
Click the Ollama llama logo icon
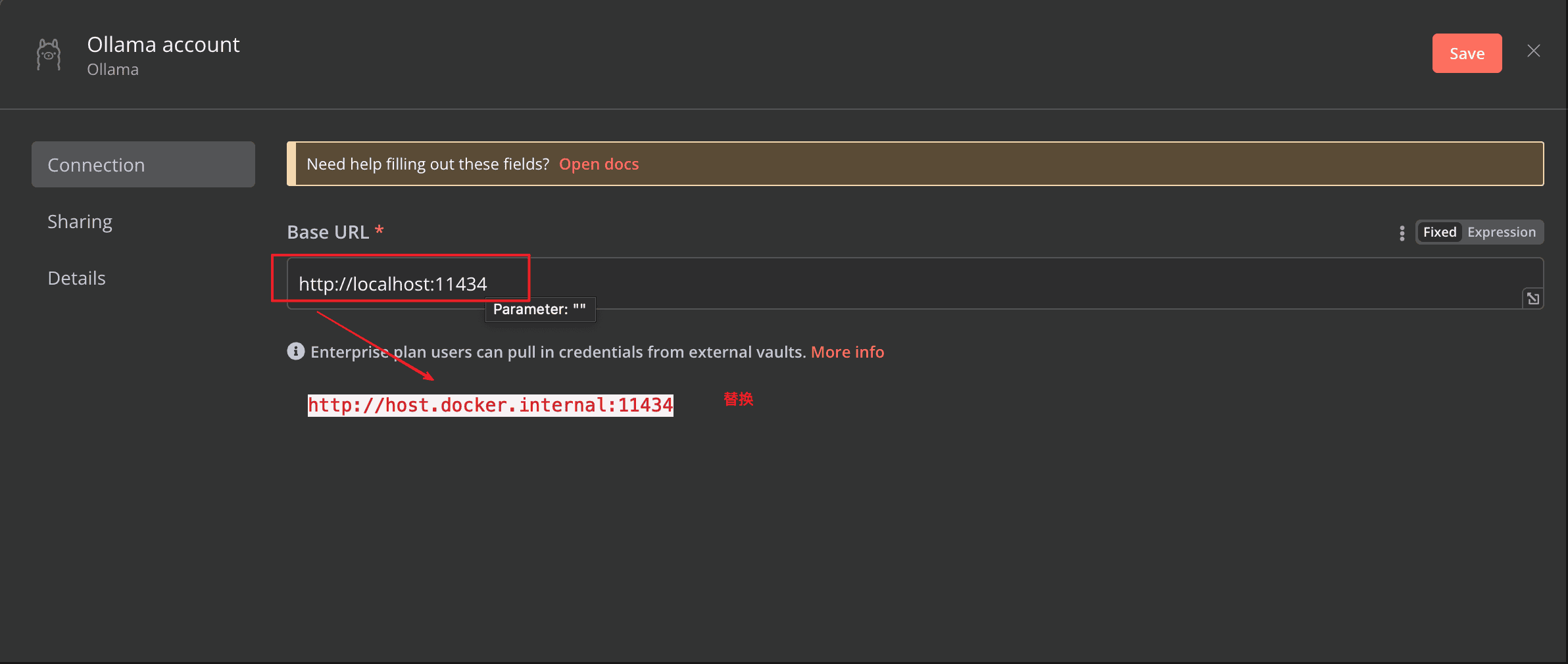click(x=49, y=54)
